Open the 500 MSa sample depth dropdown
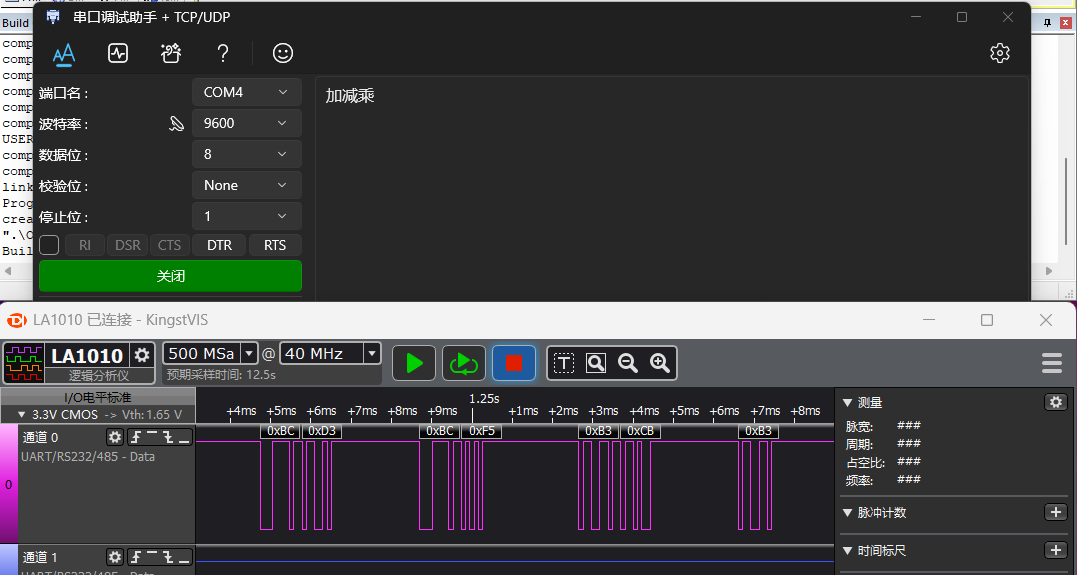 210,354
